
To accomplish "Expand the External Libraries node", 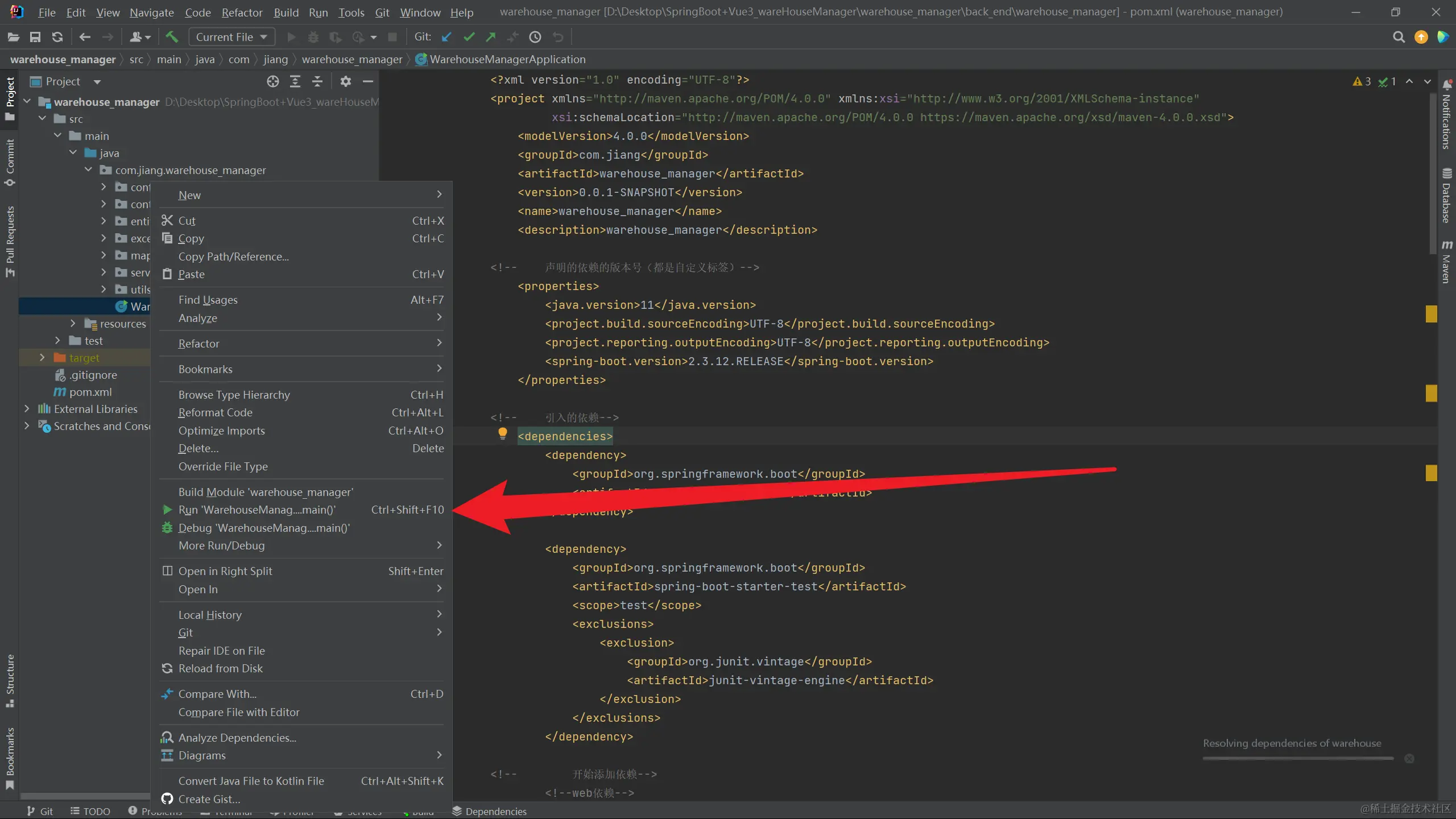I will coord(27,409).
